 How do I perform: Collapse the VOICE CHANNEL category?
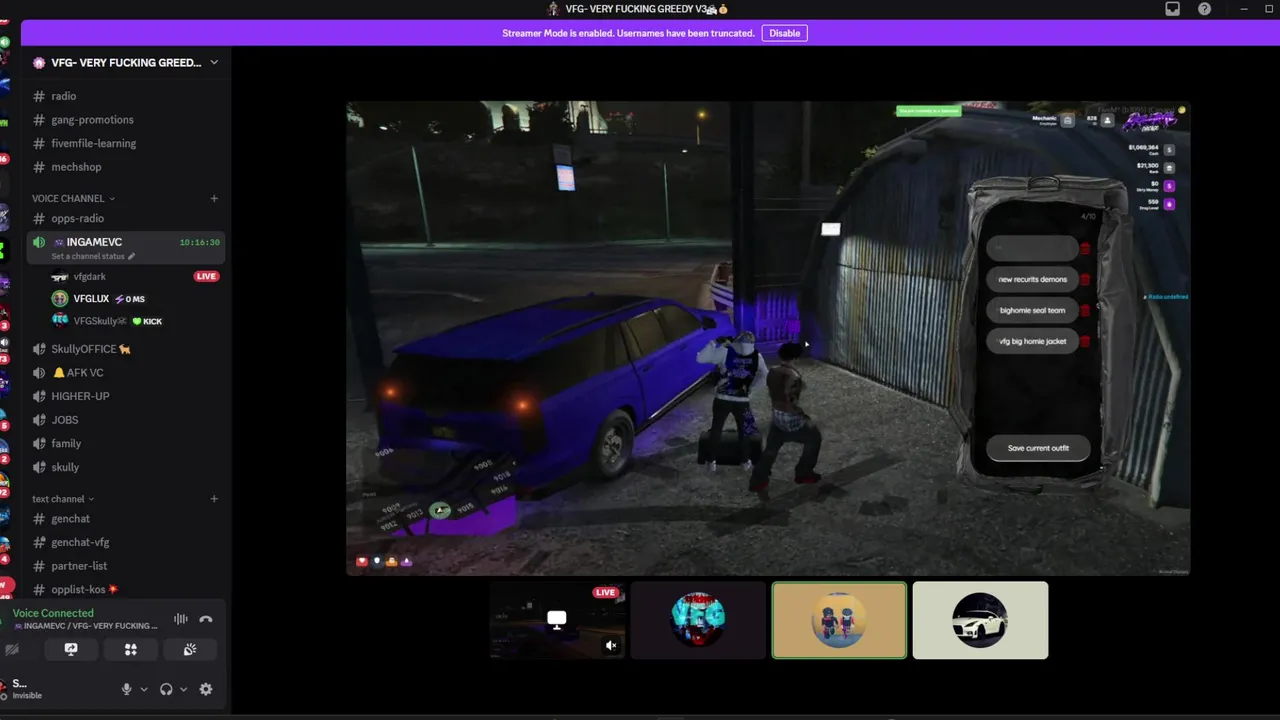(x=73, y=198)
